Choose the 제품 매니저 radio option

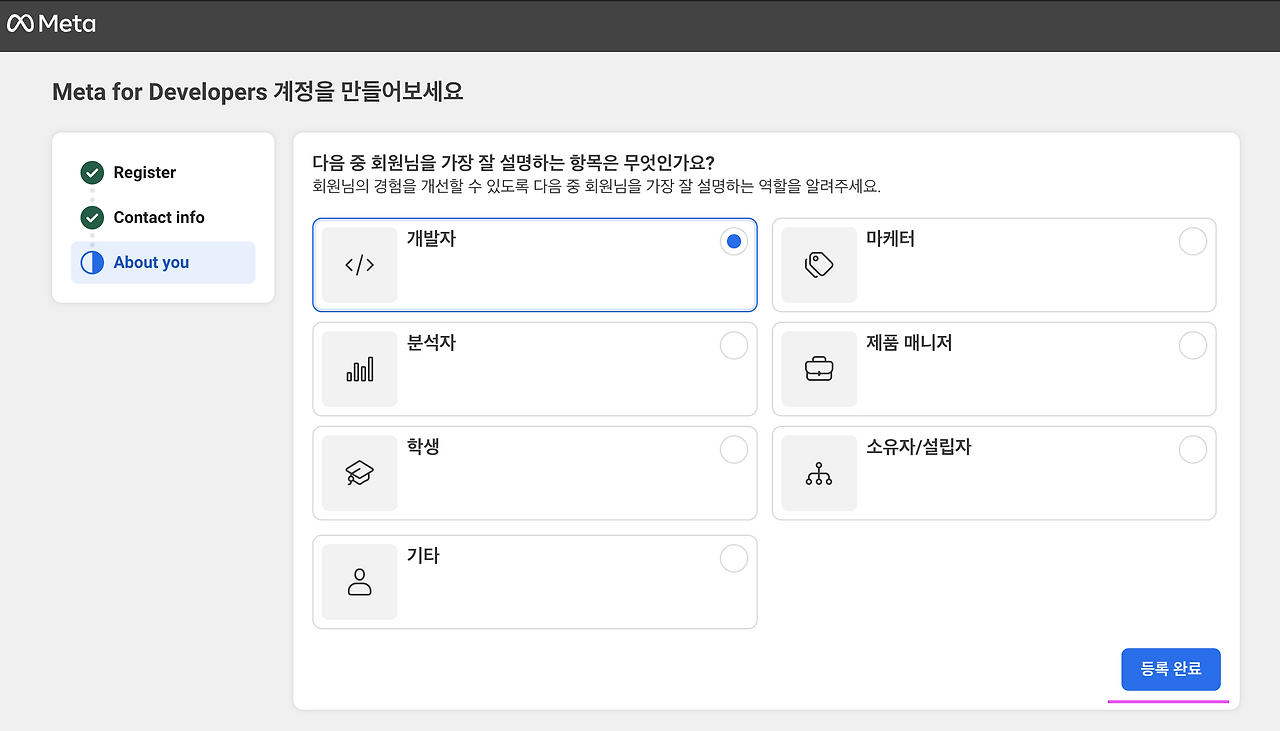click(1193, 346)
